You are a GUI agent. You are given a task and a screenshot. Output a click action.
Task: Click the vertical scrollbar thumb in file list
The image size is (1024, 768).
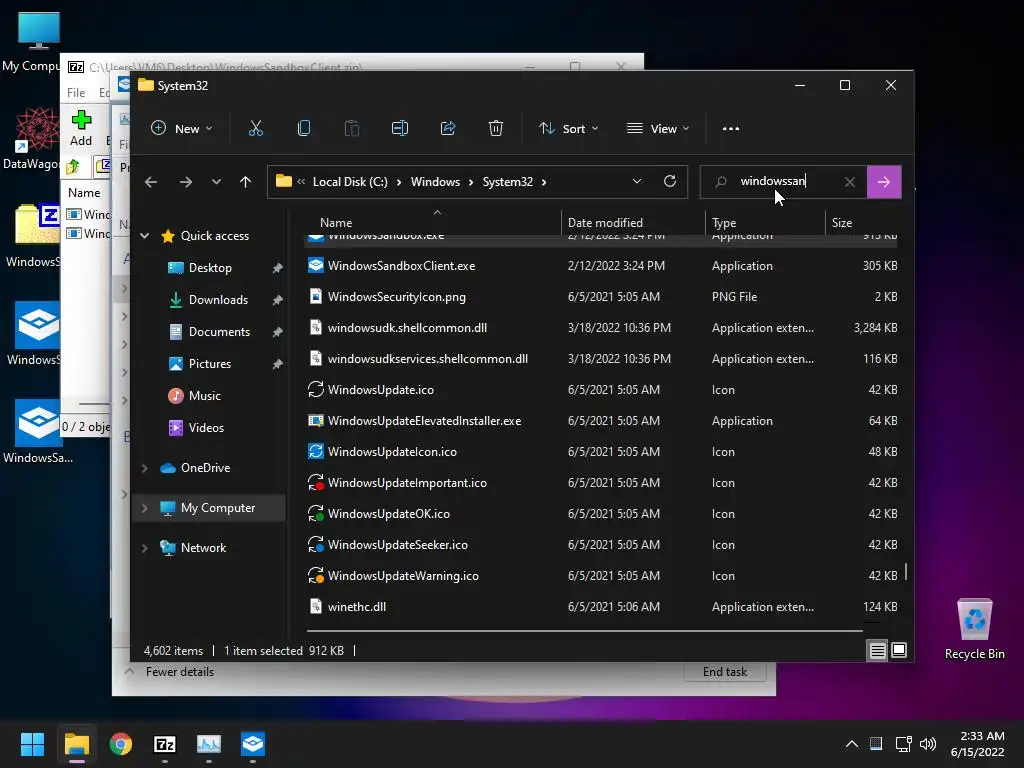[906, 572]
